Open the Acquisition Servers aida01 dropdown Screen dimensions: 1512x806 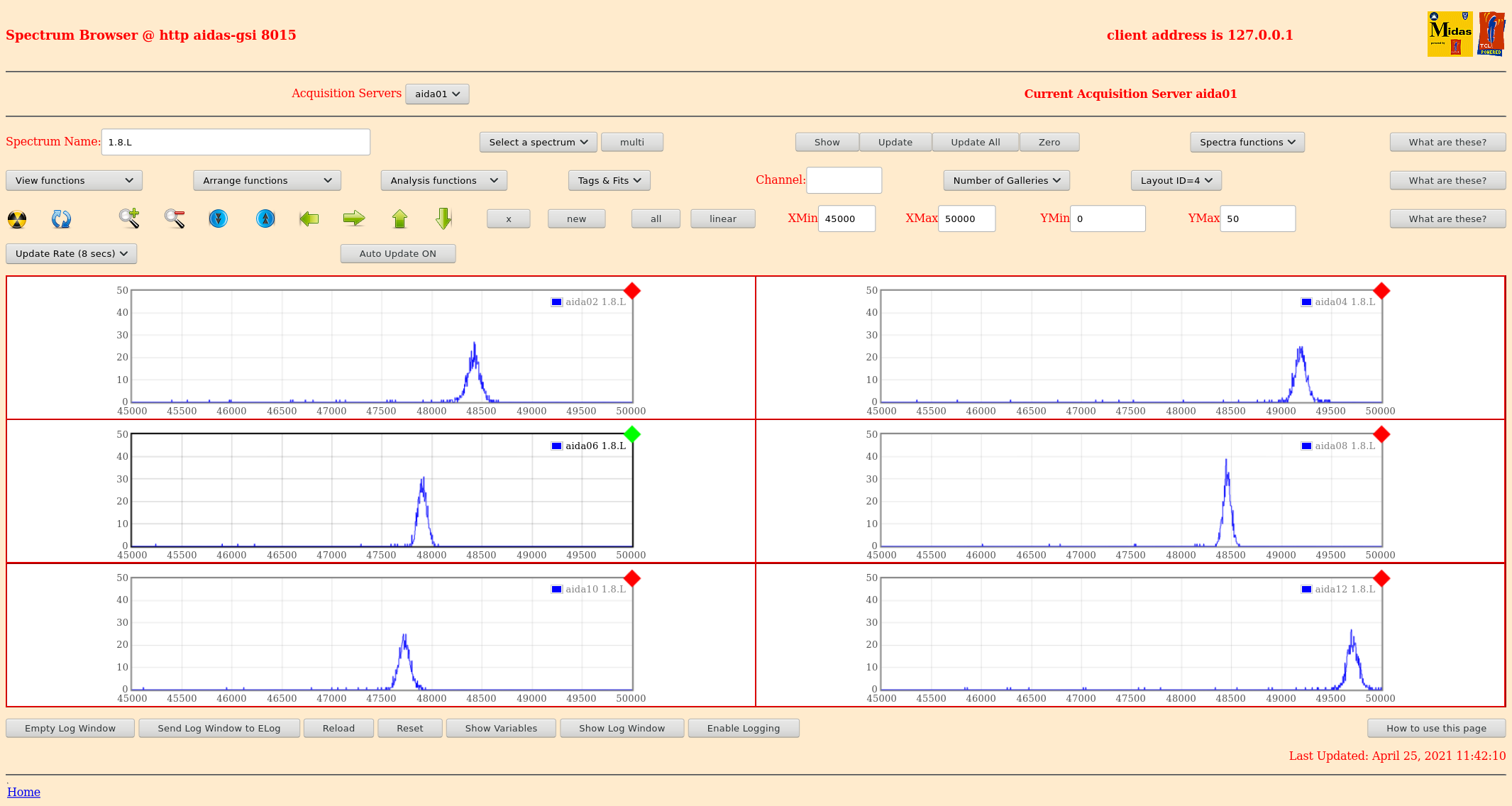coord(437,94)
